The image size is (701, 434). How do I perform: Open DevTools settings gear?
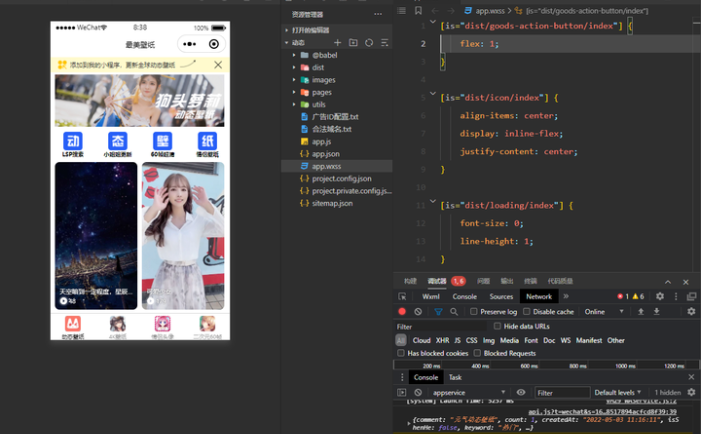point(659,297)
